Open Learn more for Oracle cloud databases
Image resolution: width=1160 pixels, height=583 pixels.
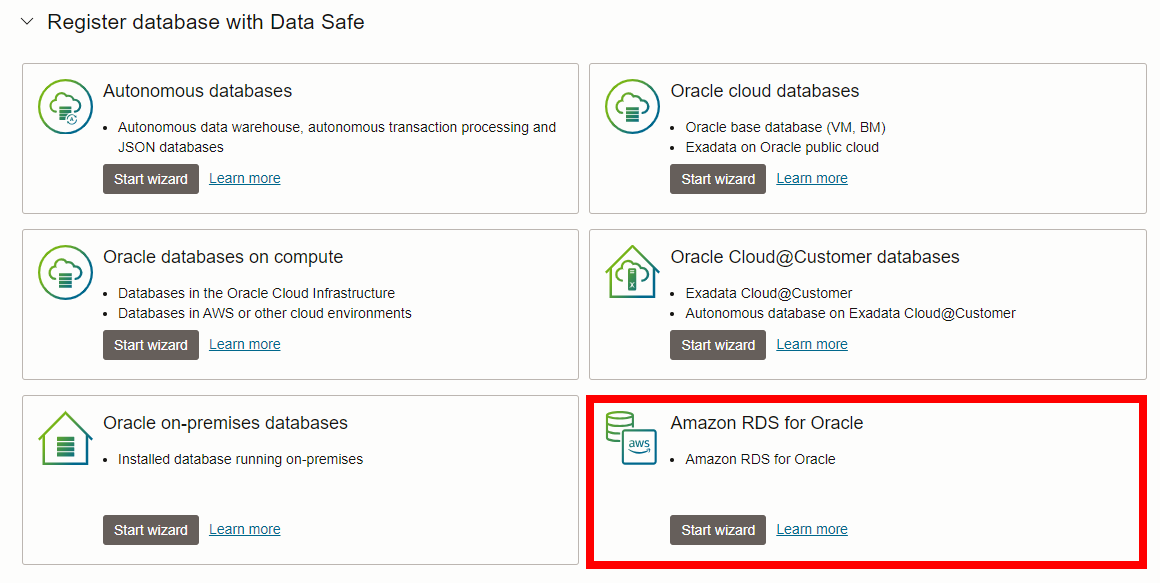click(x=811, y=178)
